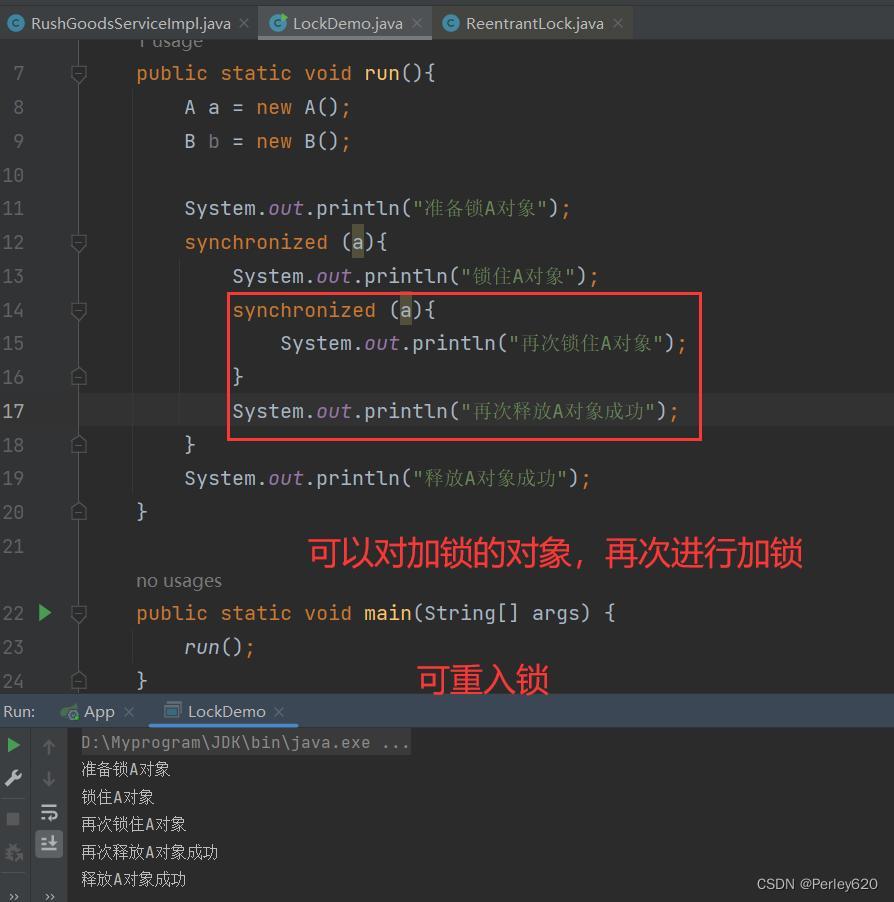Expand more actions below the scroll-to-end icon
Image resolution: width=894 pixels, height=902 pixels.
pyautogui.click(x=49, y=896)
